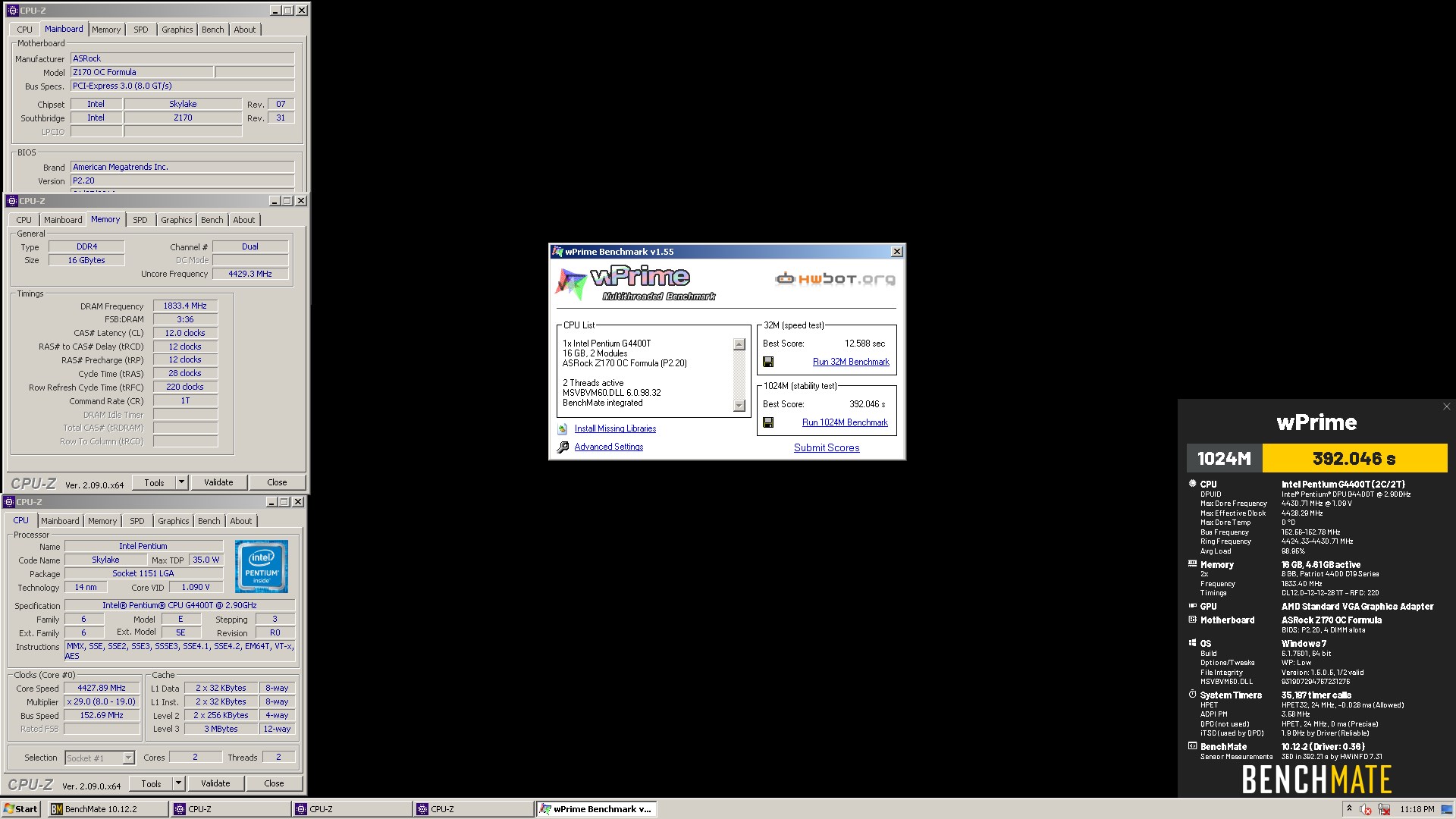Click Run 1024M Benchmark link
The width and height of the screenshot is (1456, 819).
(845, 423)
